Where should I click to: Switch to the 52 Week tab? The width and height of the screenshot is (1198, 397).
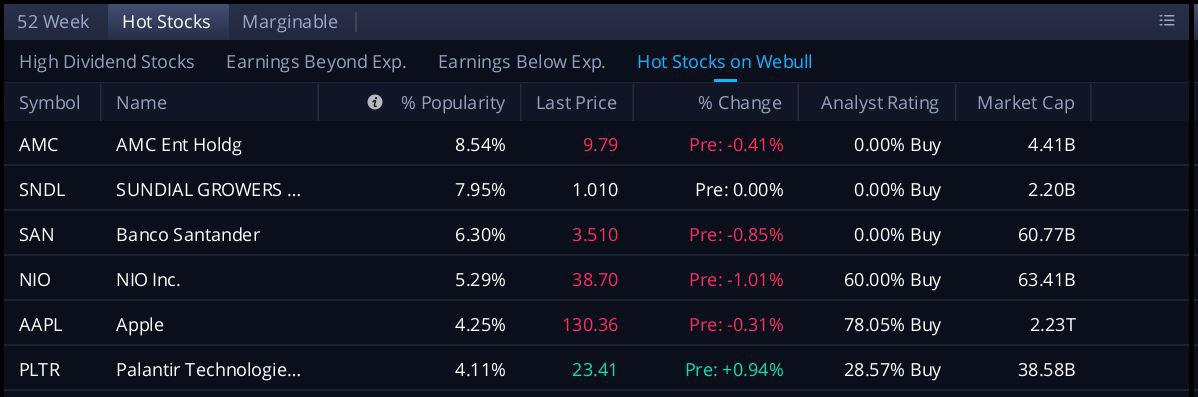(53, 21)
